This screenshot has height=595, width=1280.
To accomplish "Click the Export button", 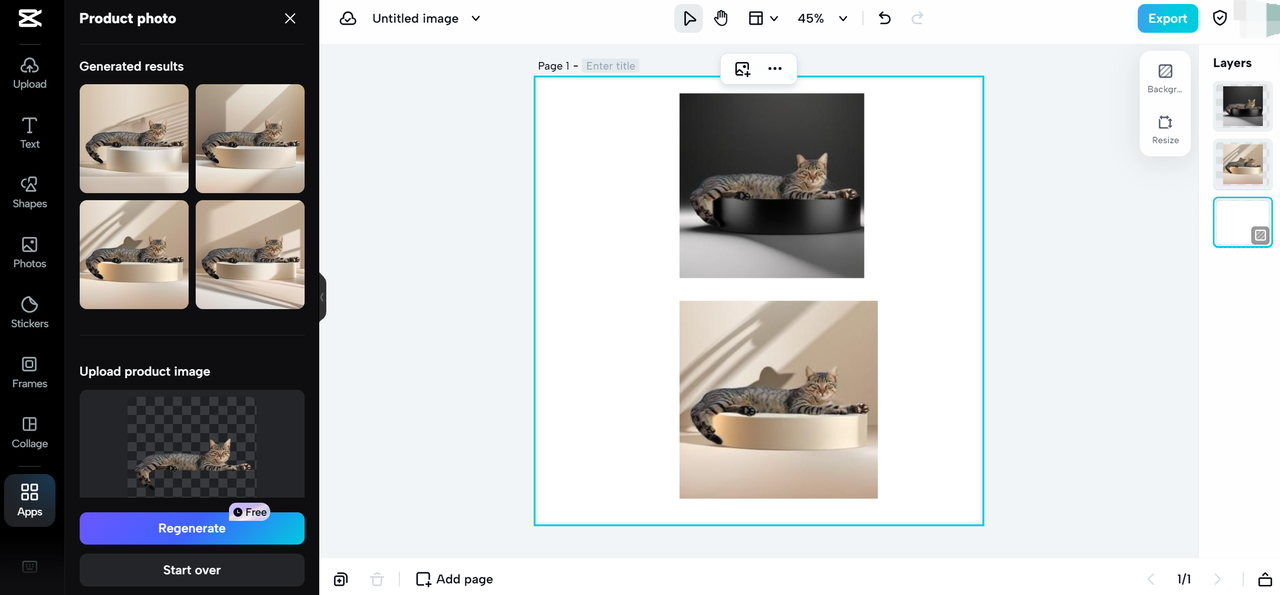I will pyautogui.click(x=1167, y=19).
